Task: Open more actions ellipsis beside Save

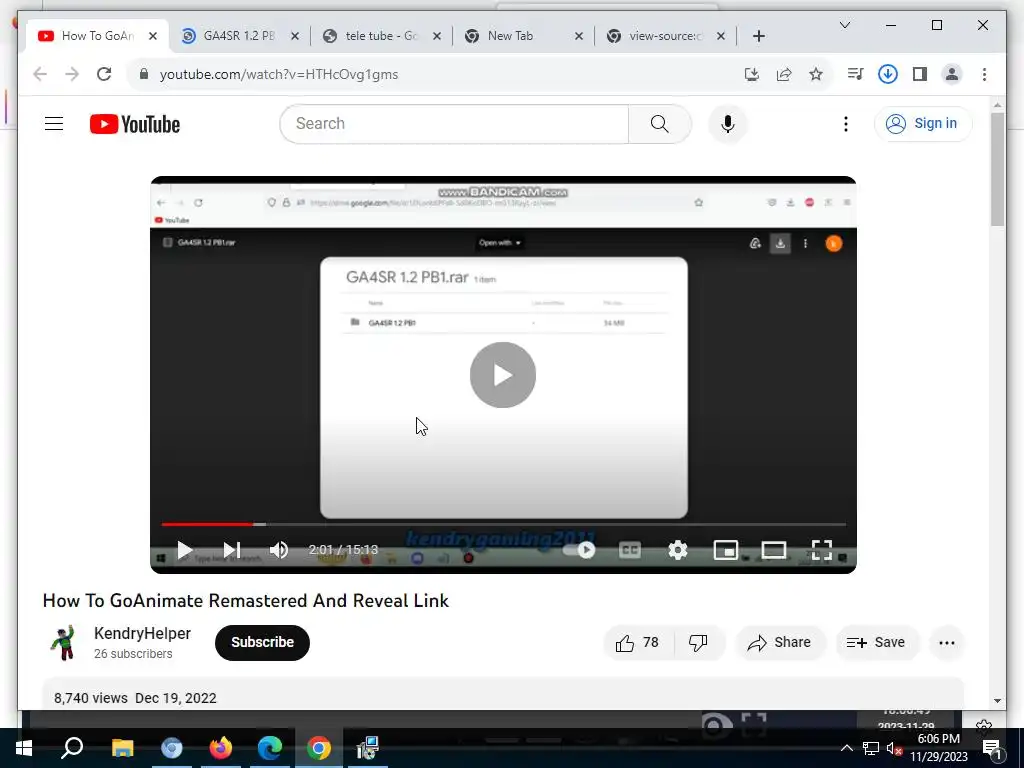Action: point(946,643)
